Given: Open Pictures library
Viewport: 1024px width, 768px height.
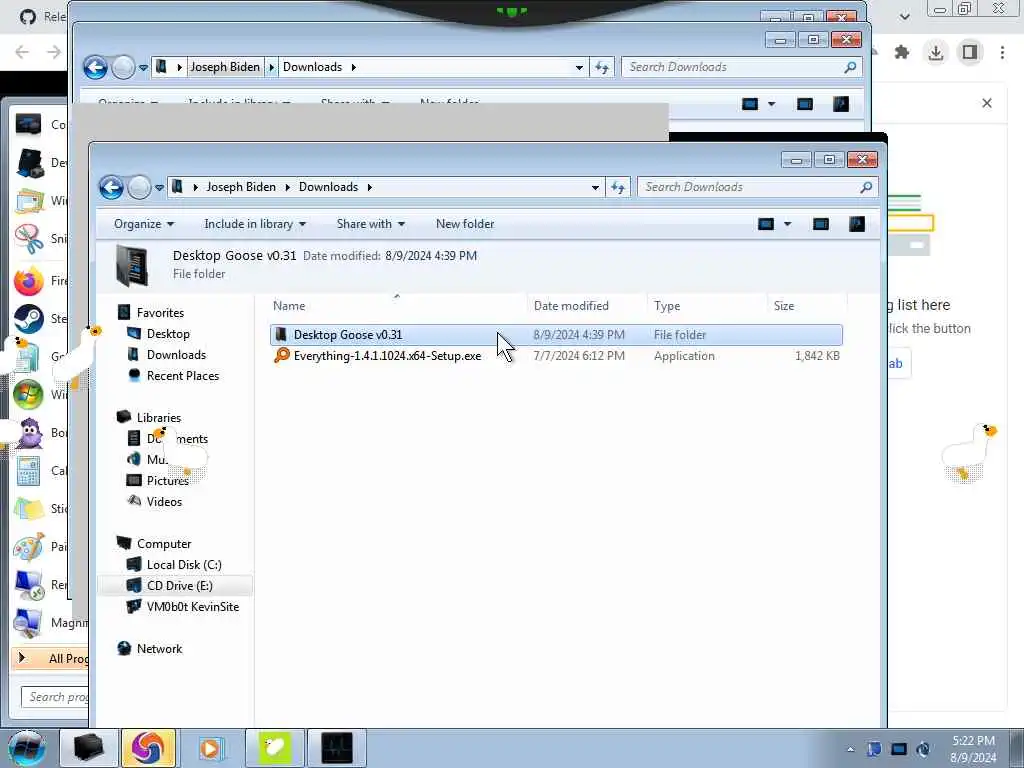Looking at the screenshot, I should (167, 481).
